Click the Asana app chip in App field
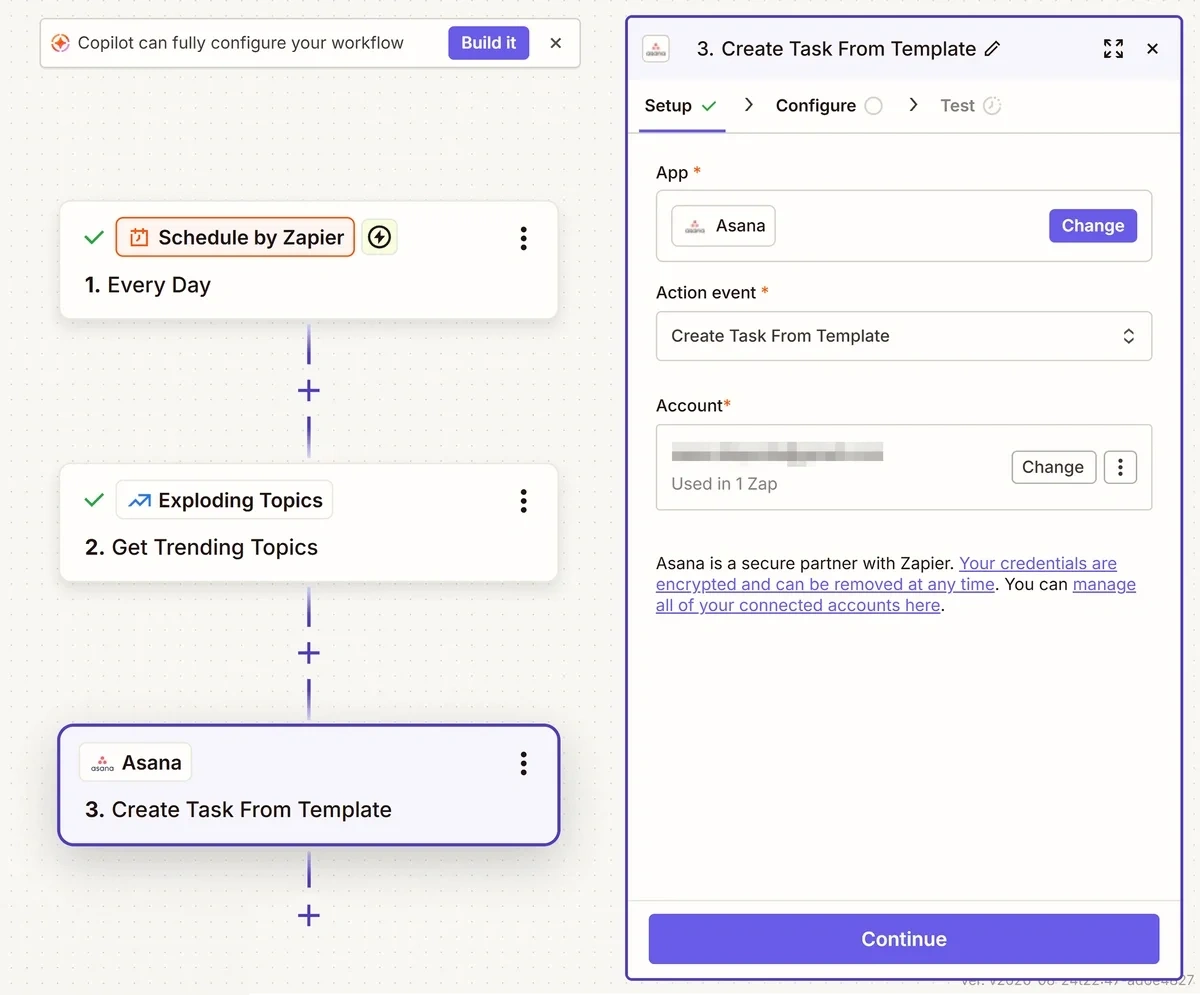The width and height of the screenshot is (1200, 995). 723,226
